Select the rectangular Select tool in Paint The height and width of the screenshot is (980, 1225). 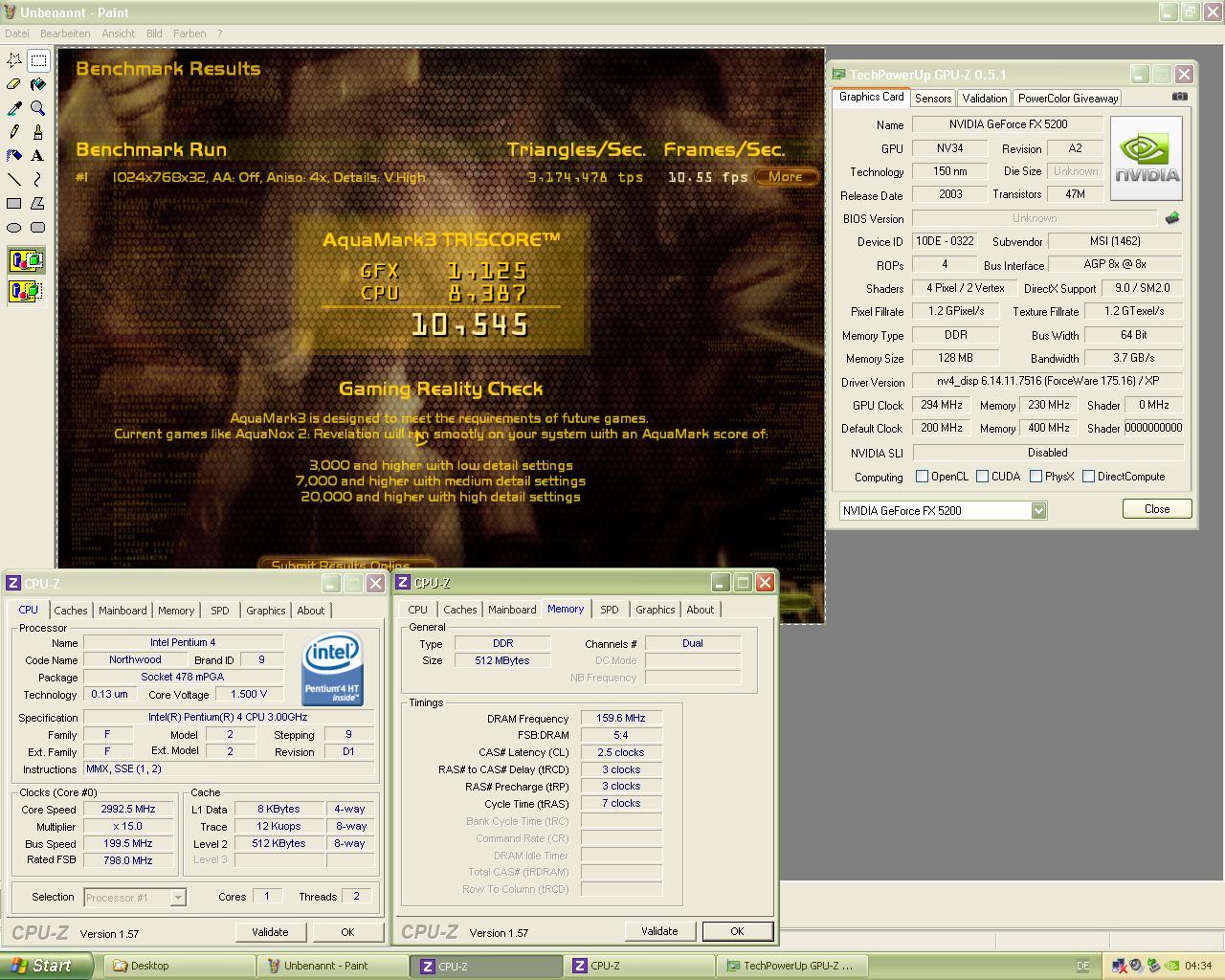pyautogui.click(x=38, y=60)
